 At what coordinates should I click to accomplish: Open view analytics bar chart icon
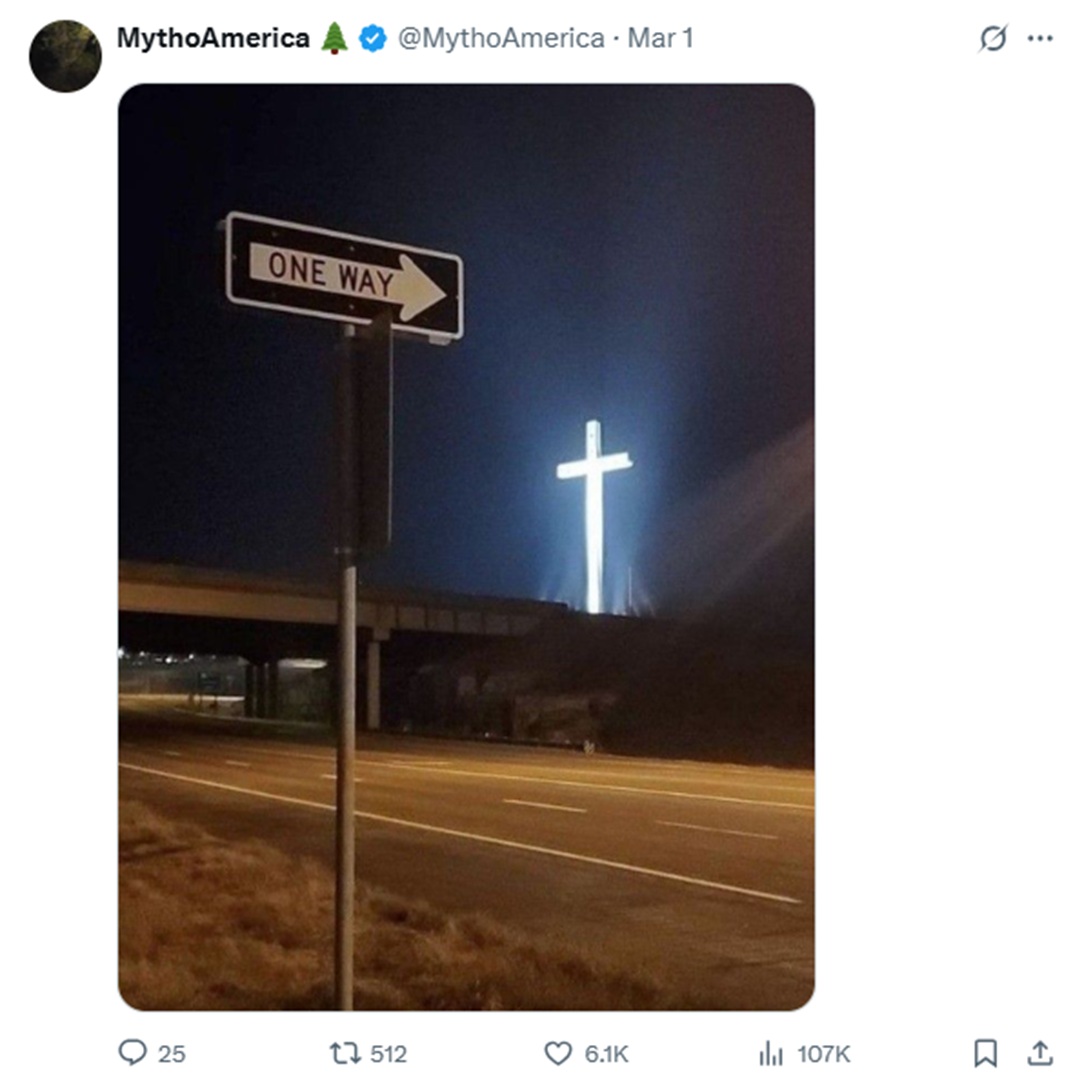pyautogui.click(x=771, y=1053)
